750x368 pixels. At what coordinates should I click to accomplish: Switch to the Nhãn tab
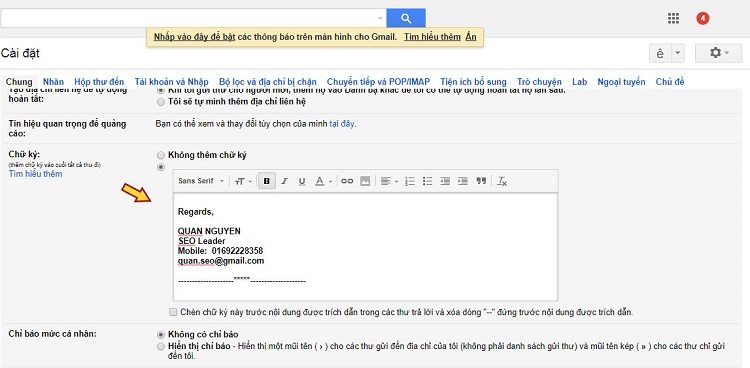53,82
